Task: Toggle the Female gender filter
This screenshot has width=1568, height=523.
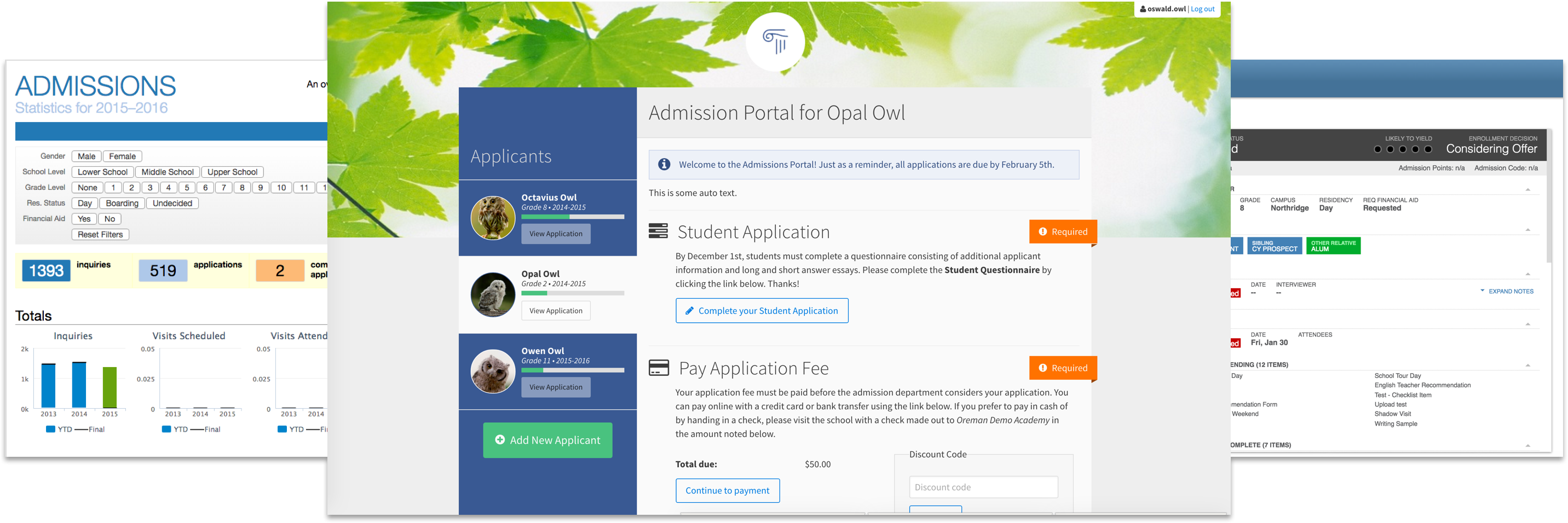Action: coord(122,156)
